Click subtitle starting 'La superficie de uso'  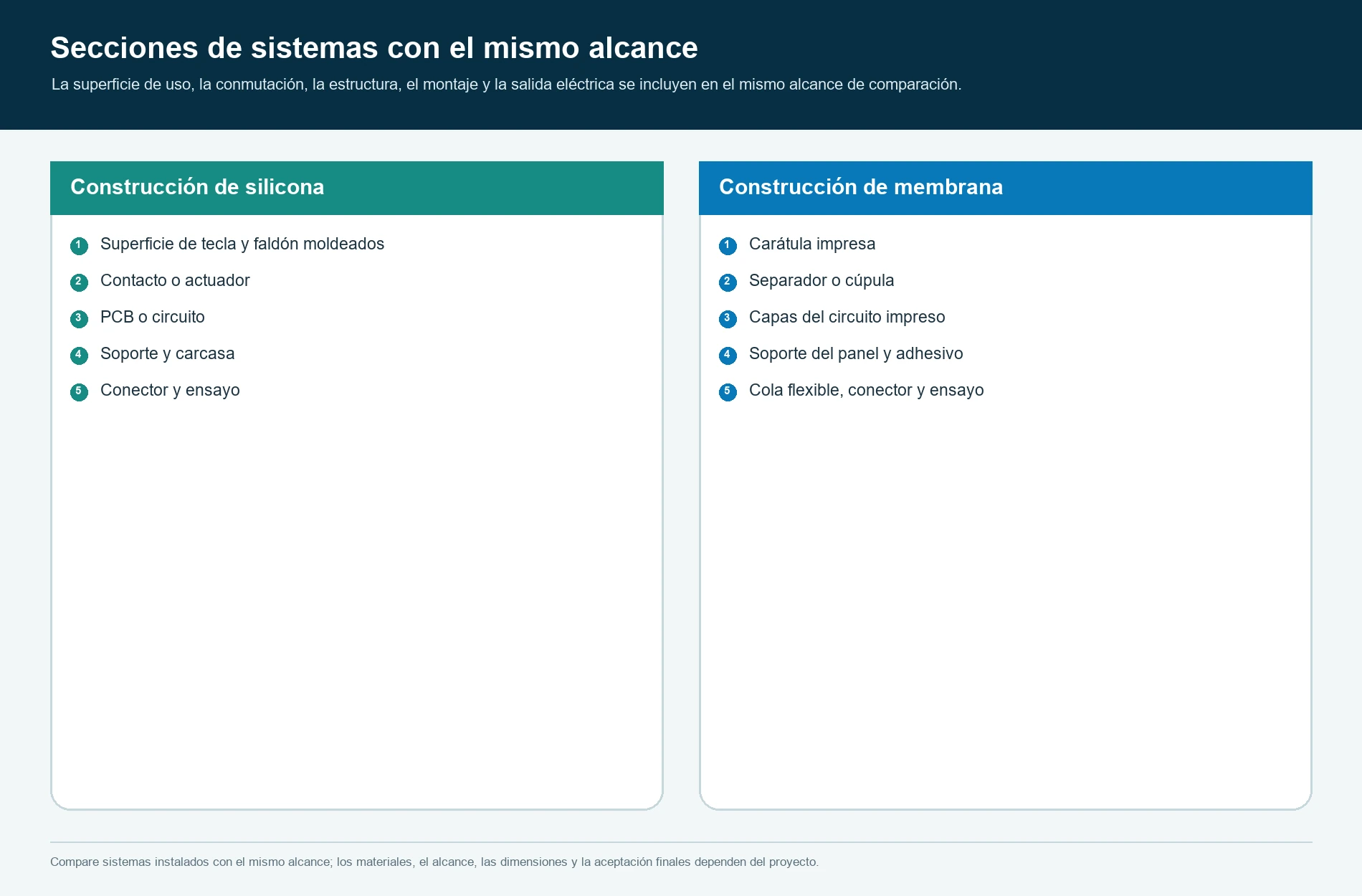[506, 85]
